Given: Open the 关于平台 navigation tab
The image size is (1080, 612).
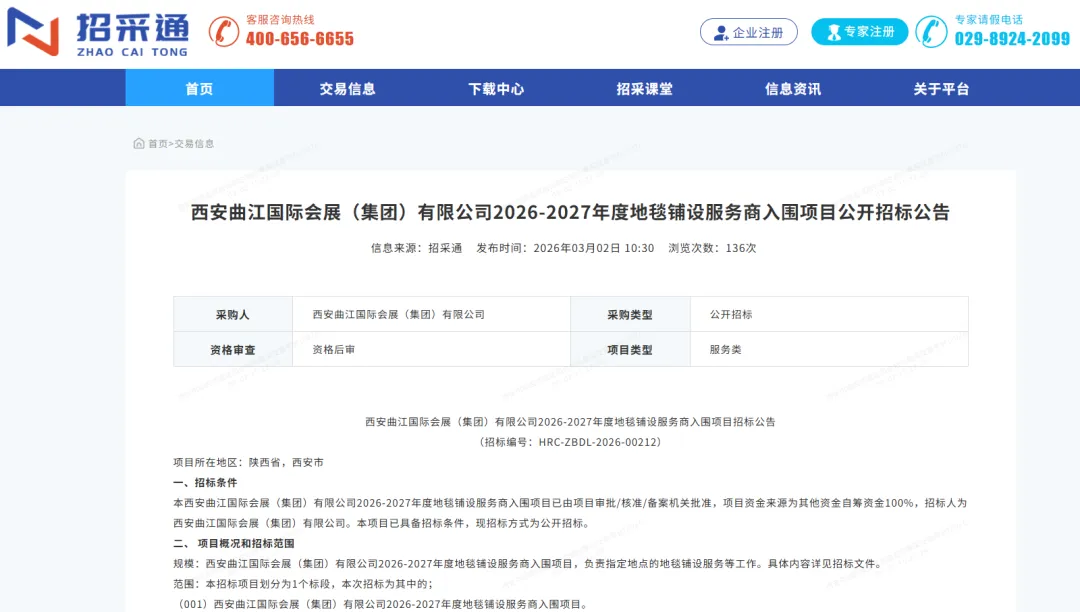Looking at the screenshot, I should [x=942, y=88].
